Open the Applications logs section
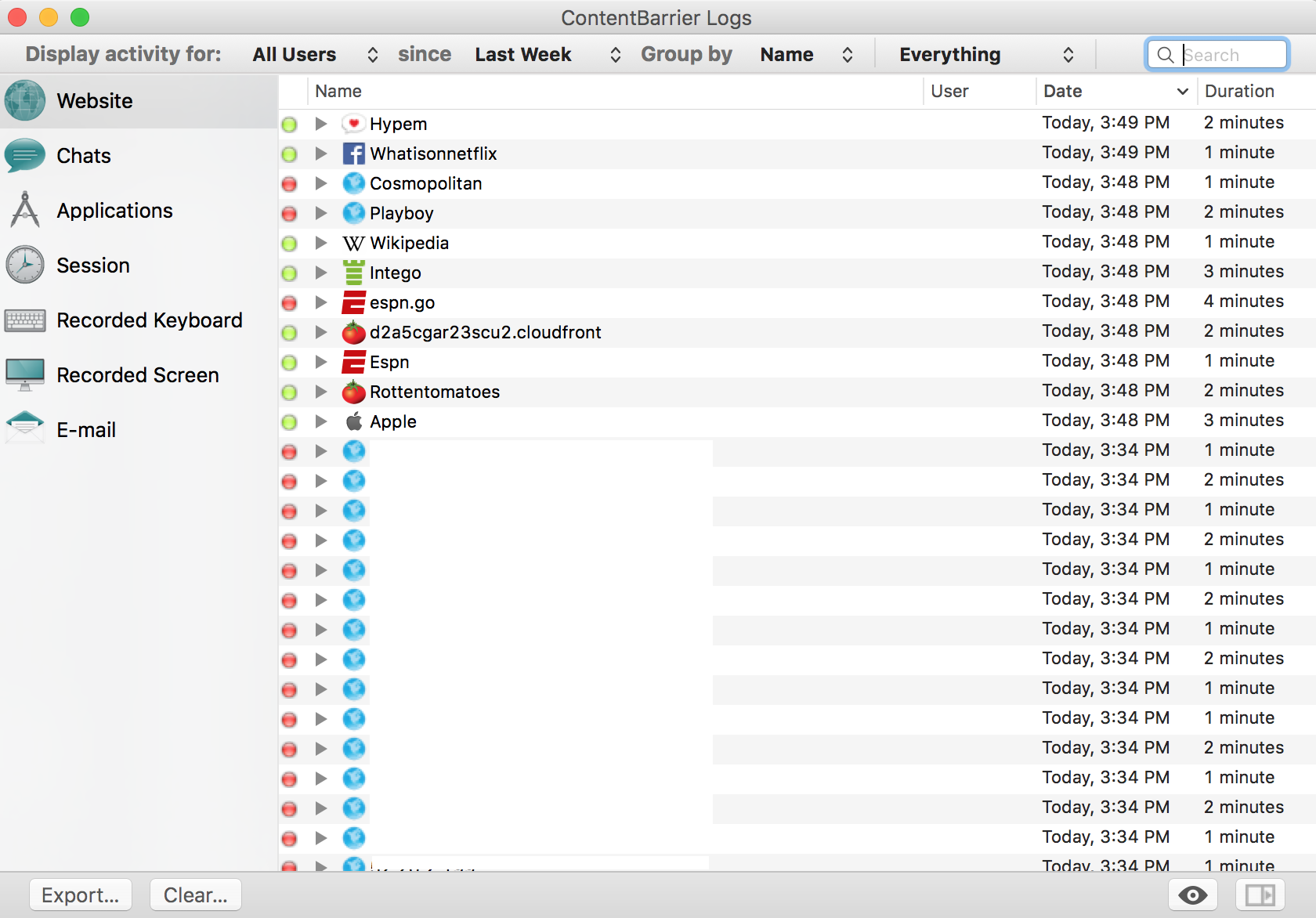This screenshot has width=1316, height=918. tap(139, 211)
